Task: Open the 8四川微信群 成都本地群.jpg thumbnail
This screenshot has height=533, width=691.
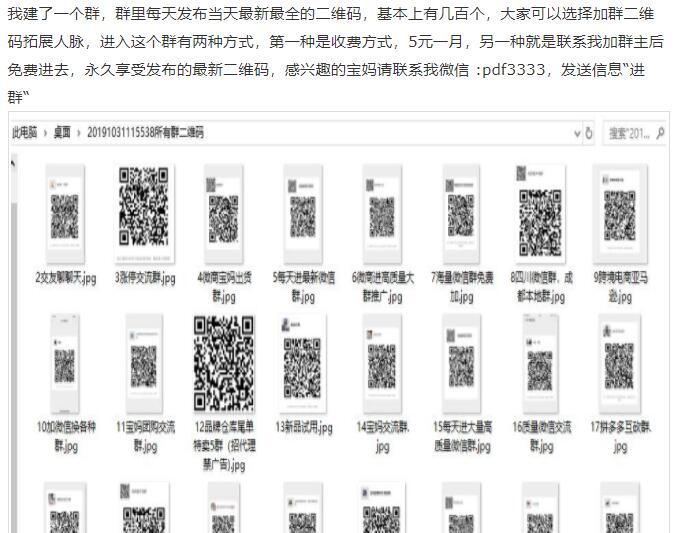Action: (x=540, y=214)
